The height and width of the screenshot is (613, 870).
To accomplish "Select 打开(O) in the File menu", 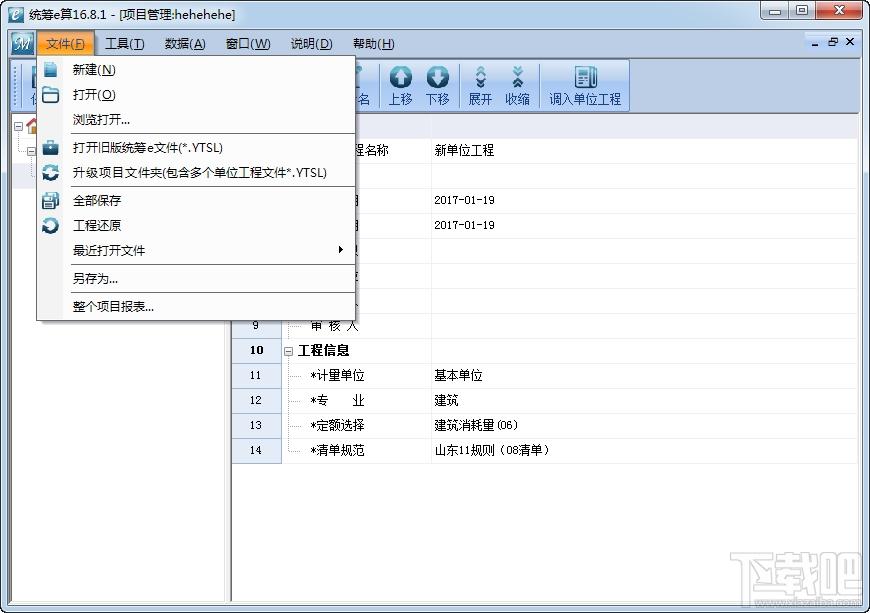I will (94, 95).
